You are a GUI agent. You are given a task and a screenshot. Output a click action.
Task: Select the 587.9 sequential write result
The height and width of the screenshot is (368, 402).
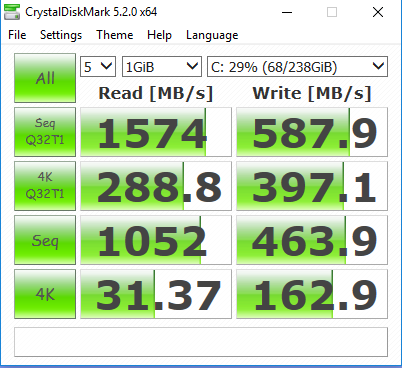(312, 132)
